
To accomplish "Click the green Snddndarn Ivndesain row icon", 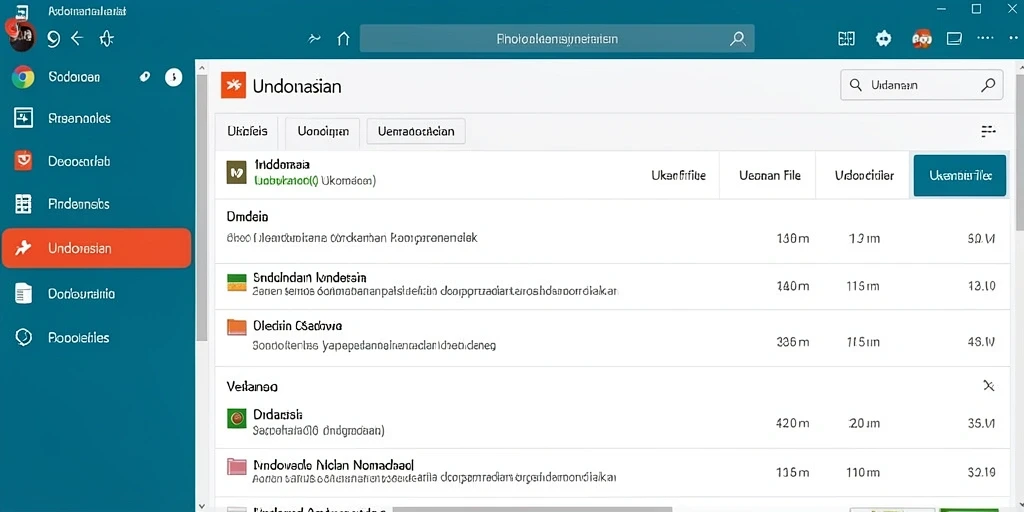I will click(236, 283).
